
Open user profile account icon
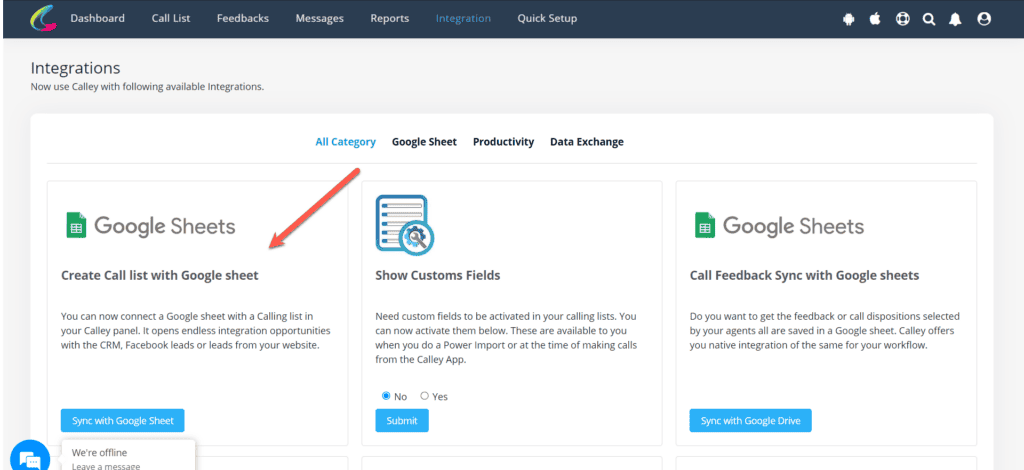pyautogui.click(x=984, y=19)
